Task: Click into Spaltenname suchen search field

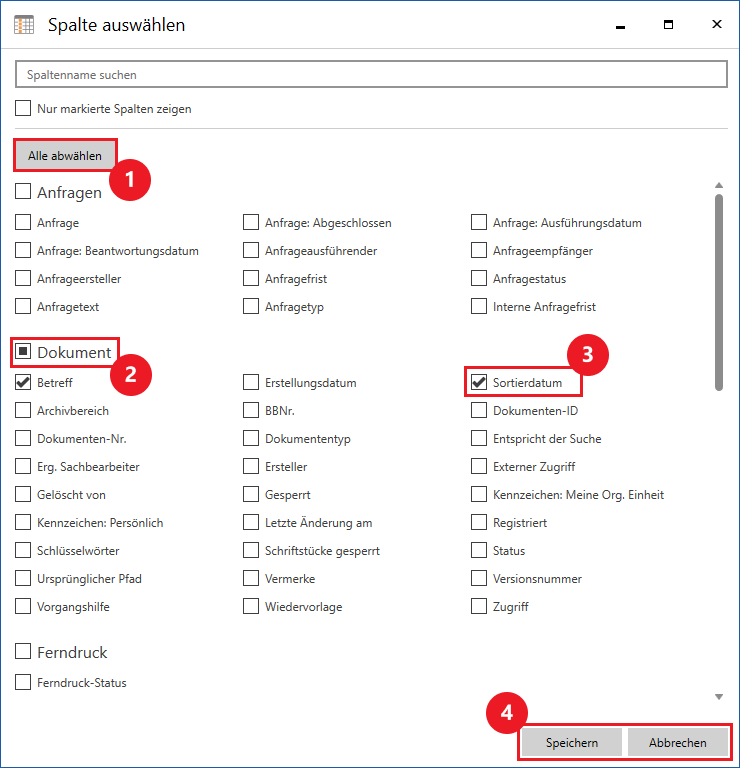Action: [371, 74]
